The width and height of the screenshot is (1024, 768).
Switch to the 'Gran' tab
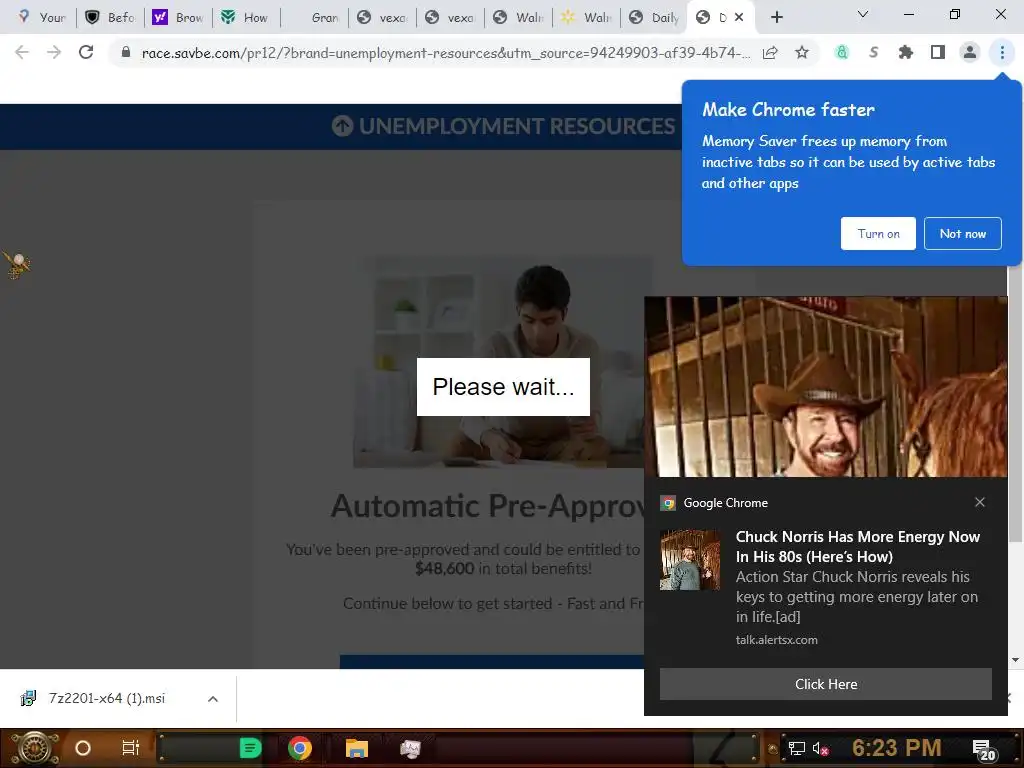click(x=315, y=18)
